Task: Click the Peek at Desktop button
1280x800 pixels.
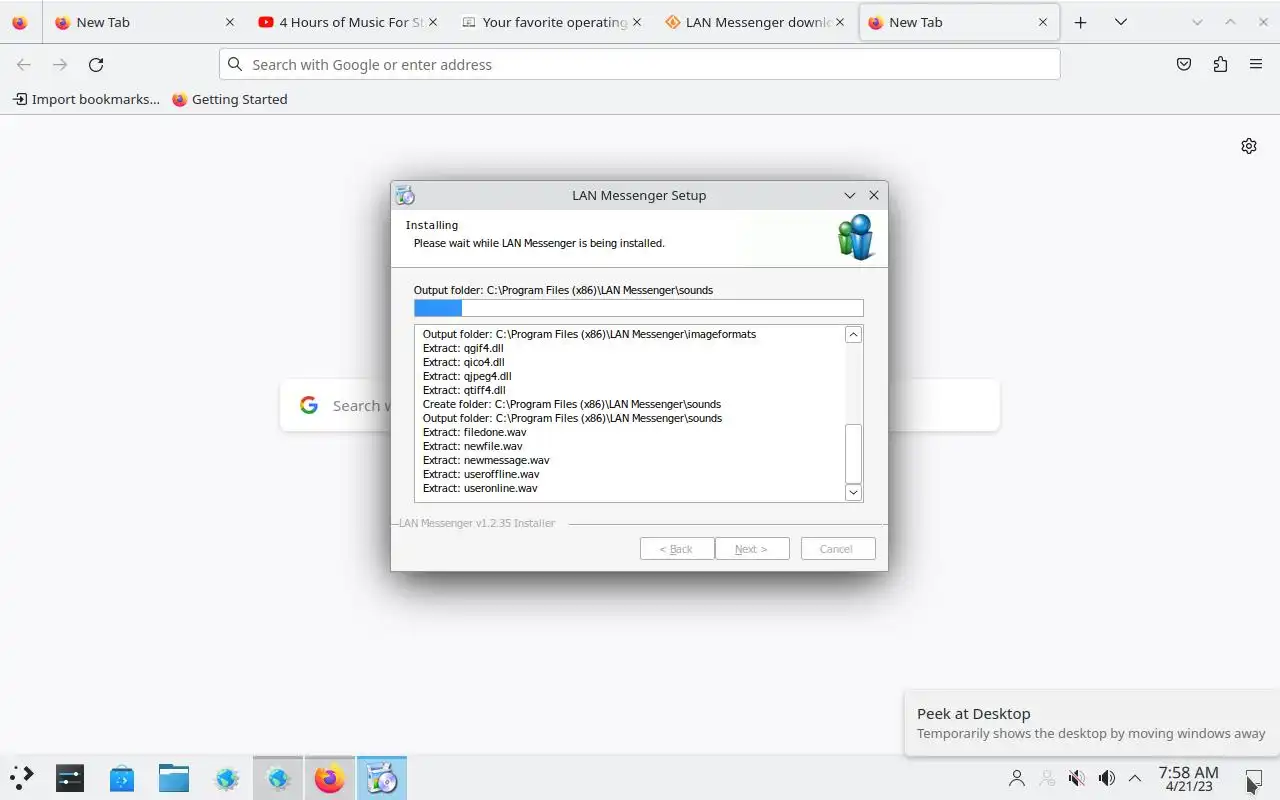Action: [x=1254, y=778]
